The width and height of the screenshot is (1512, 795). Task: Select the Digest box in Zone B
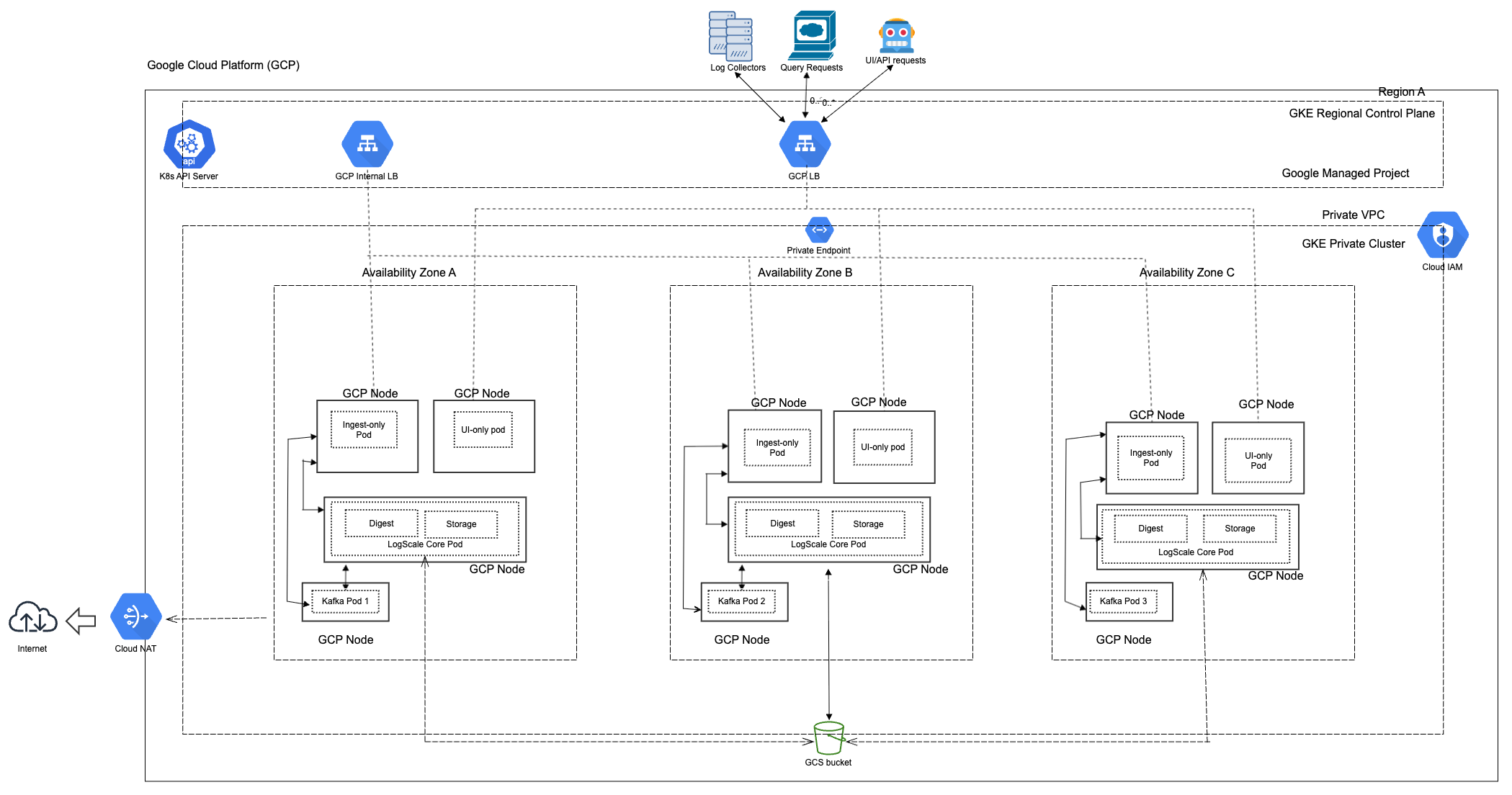pos(782,523)
